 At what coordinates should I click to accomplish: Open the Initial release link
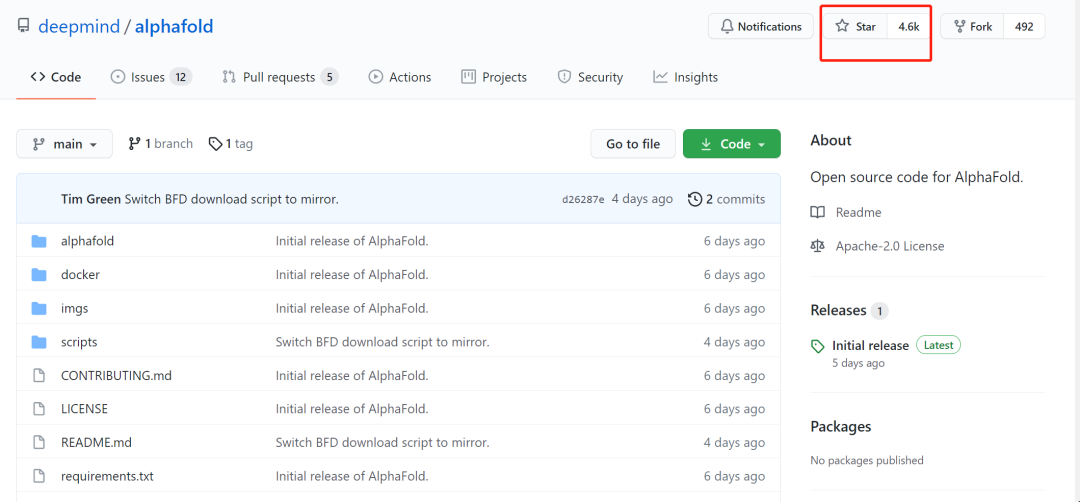click(871, 346)
